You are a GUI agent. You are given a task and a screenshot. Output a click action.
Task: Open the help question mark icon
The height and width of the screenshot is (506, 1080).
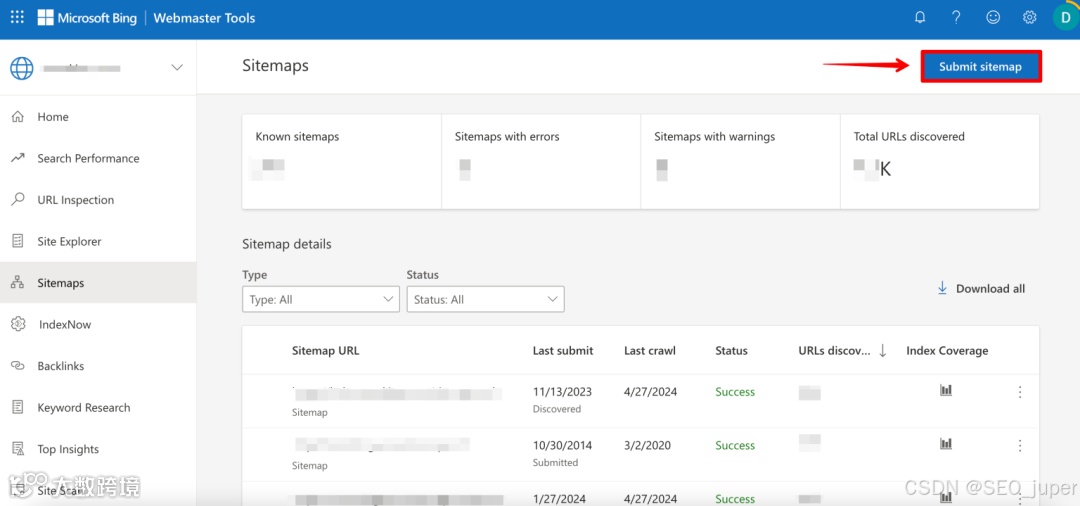[956, 18]
